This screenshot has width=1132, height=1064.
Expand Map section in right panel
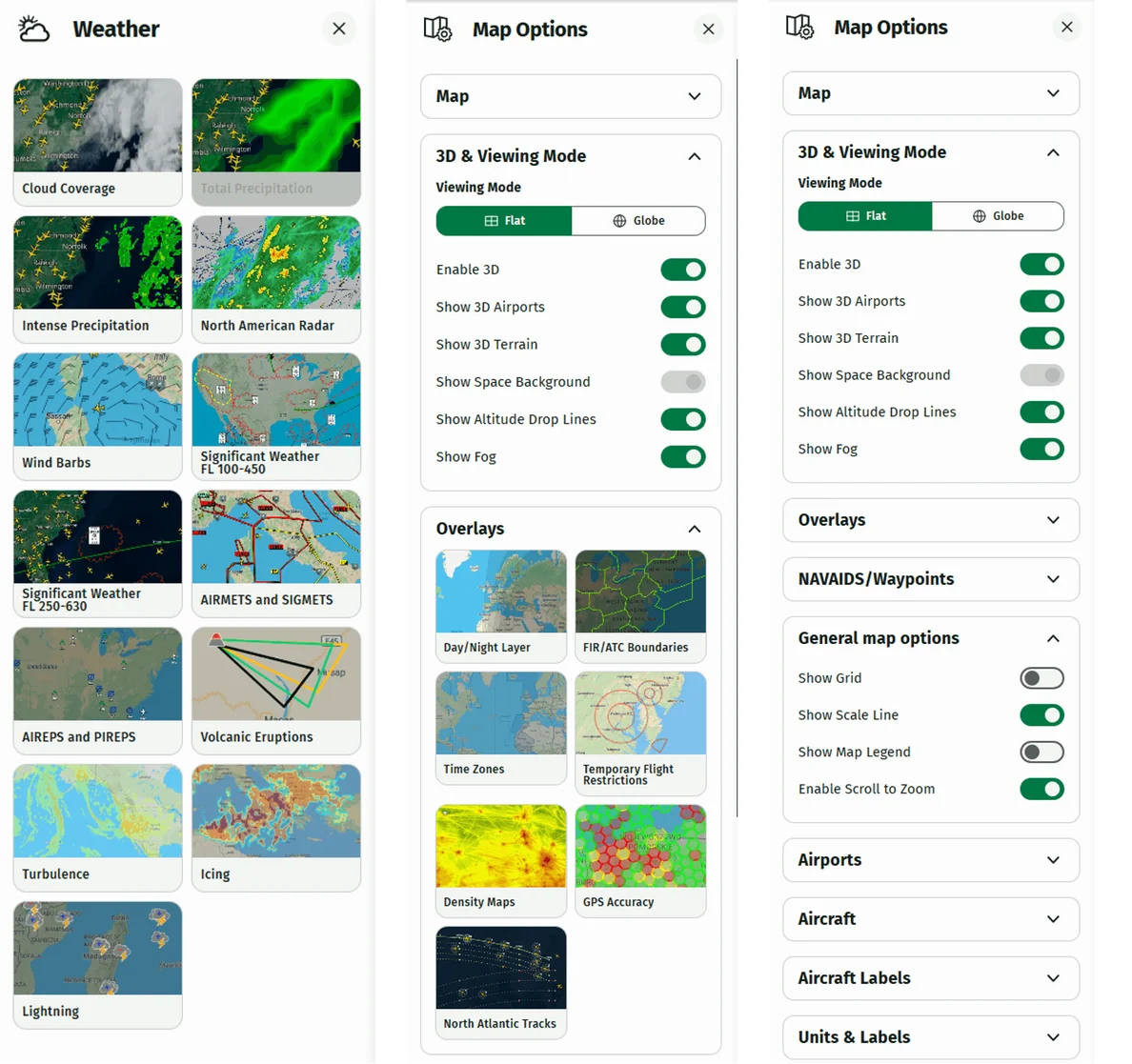(931, 93)
